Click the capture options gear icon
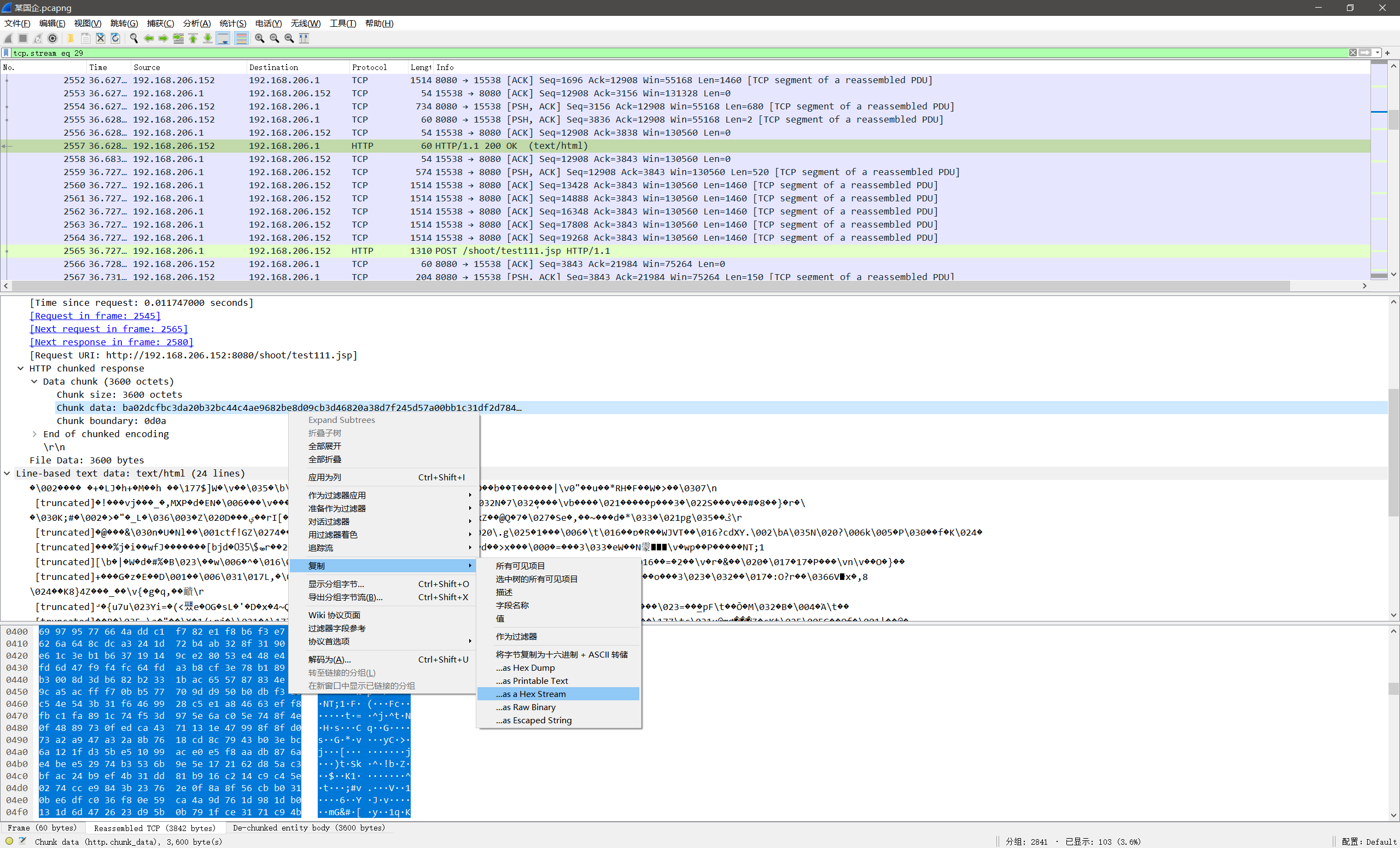 [x=53, y=38]
